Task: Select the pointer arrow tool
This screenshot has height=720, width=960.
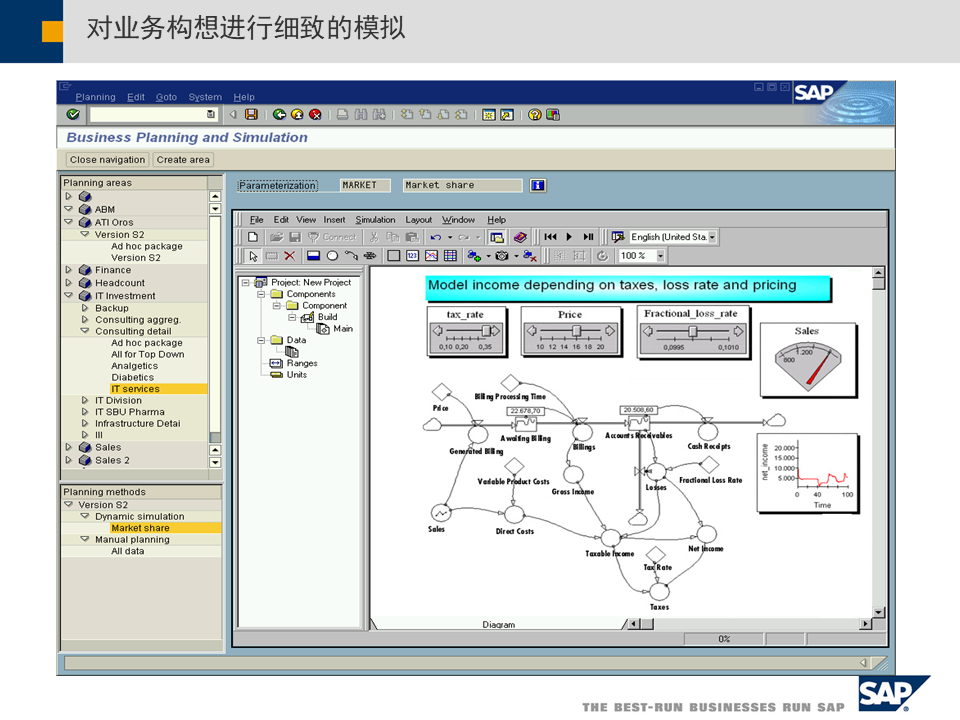Action: click(253, 256)
